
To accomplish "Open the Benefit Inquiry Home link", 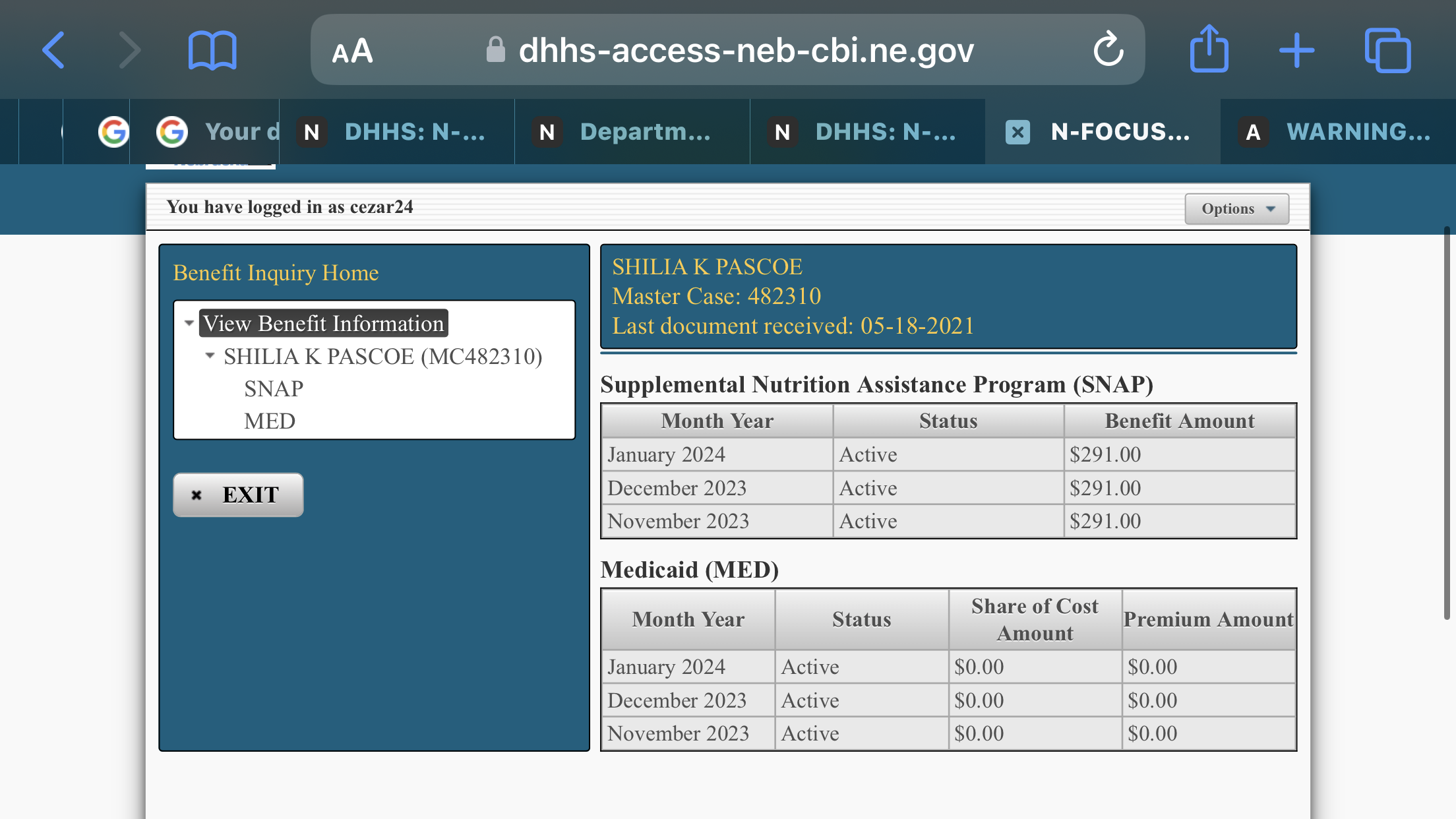I will click(276, 272).
